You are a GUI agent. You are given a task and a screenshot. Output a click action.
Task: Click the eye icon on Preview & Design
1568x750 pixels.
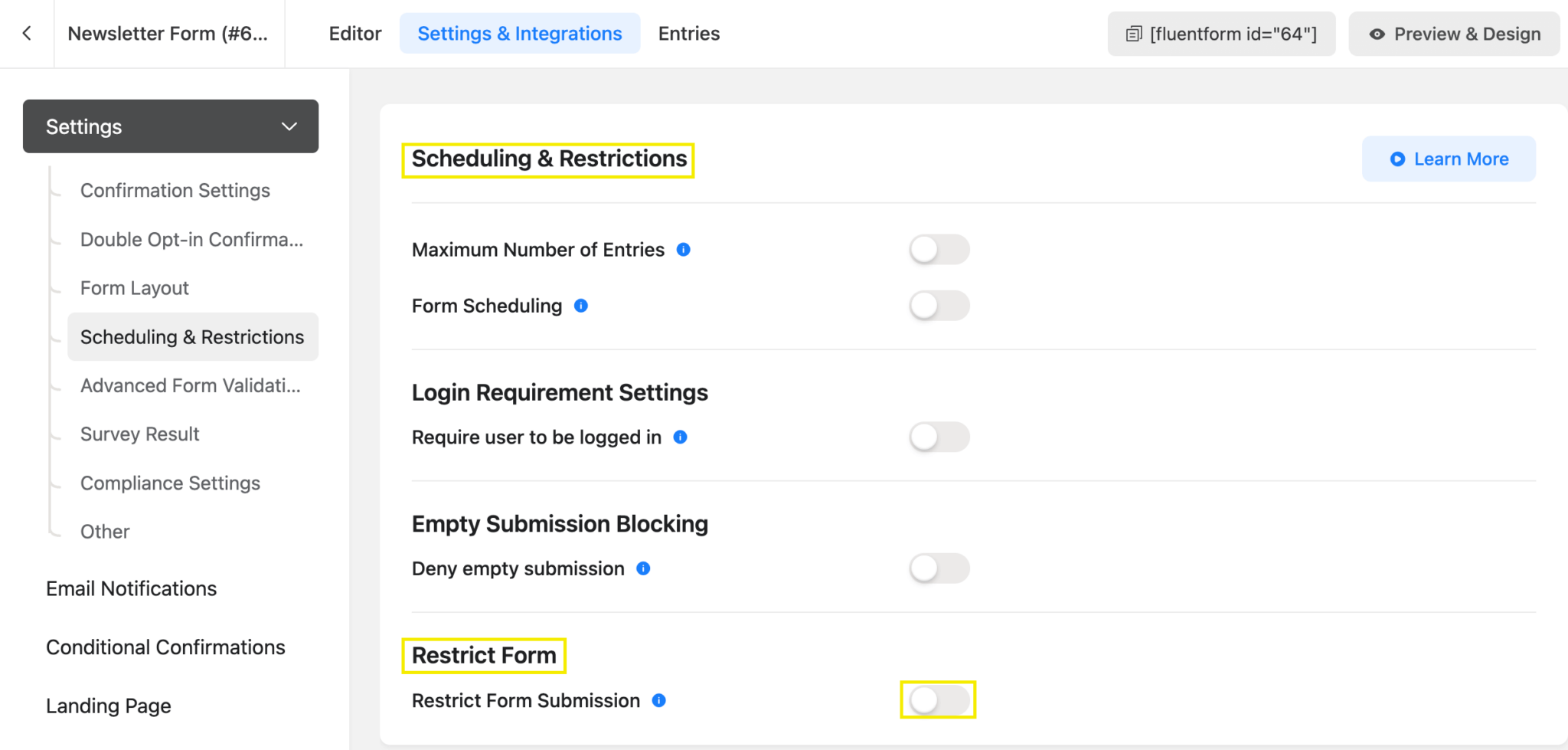pos(1377,34)
